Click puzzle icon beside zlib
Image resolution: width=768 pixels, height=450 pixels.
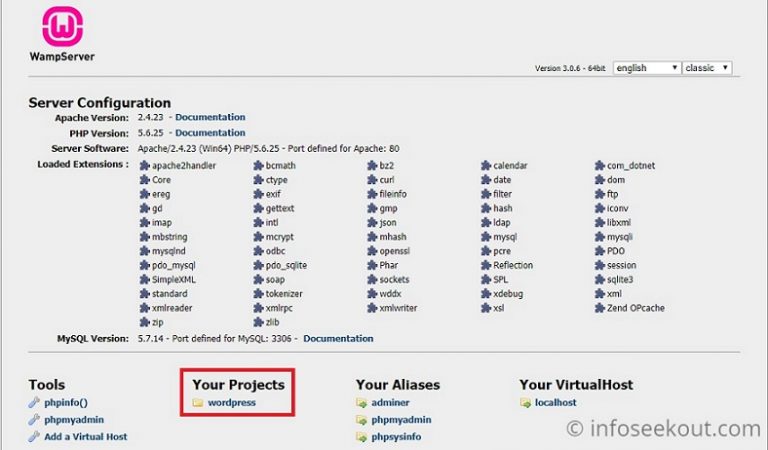pyautogui.click(x=259, y=322)
